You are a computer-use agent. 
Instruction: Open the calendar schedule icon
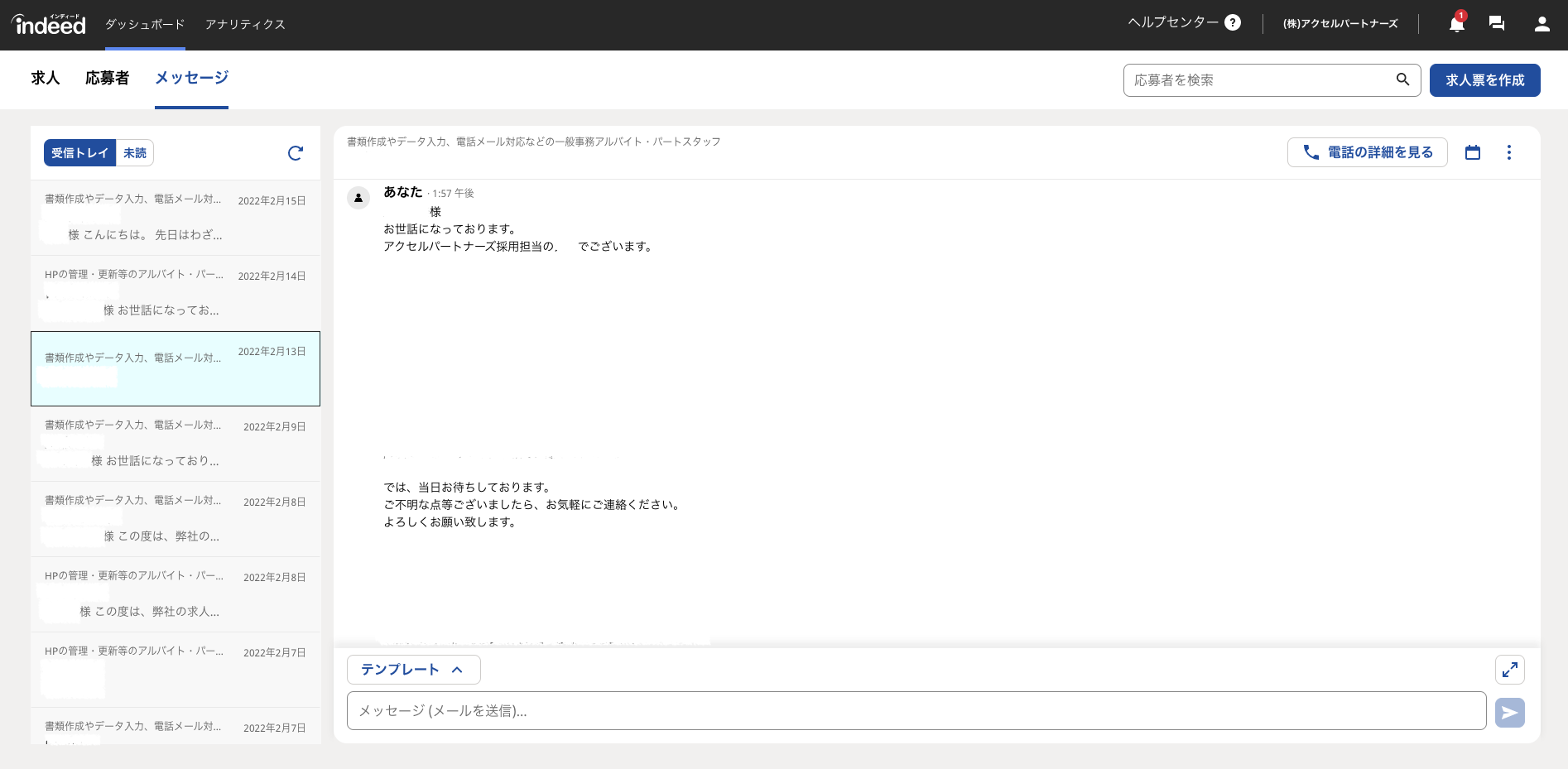(x=1472, y=152)
